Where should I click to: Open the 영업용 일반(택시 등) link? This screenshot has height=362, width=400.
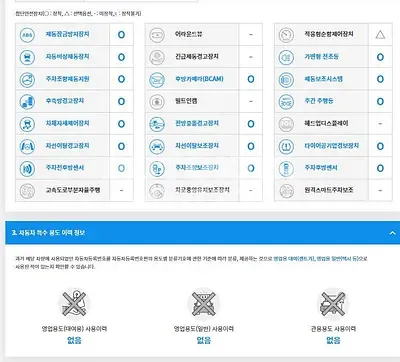[337, 259]
